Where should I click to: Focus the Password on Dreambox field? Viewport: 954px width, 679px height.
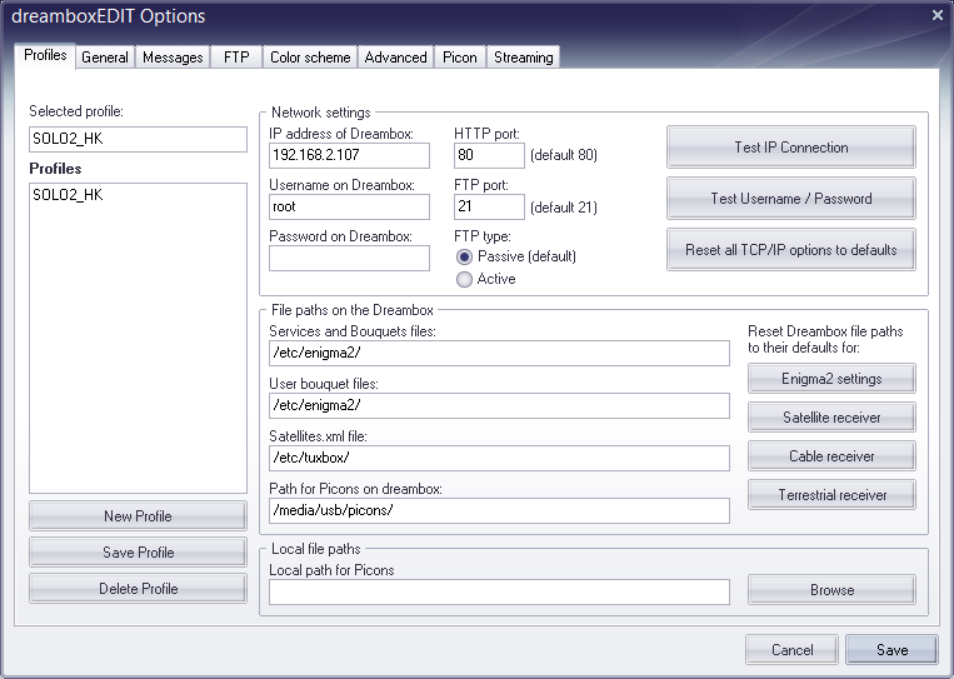[349, 258]
